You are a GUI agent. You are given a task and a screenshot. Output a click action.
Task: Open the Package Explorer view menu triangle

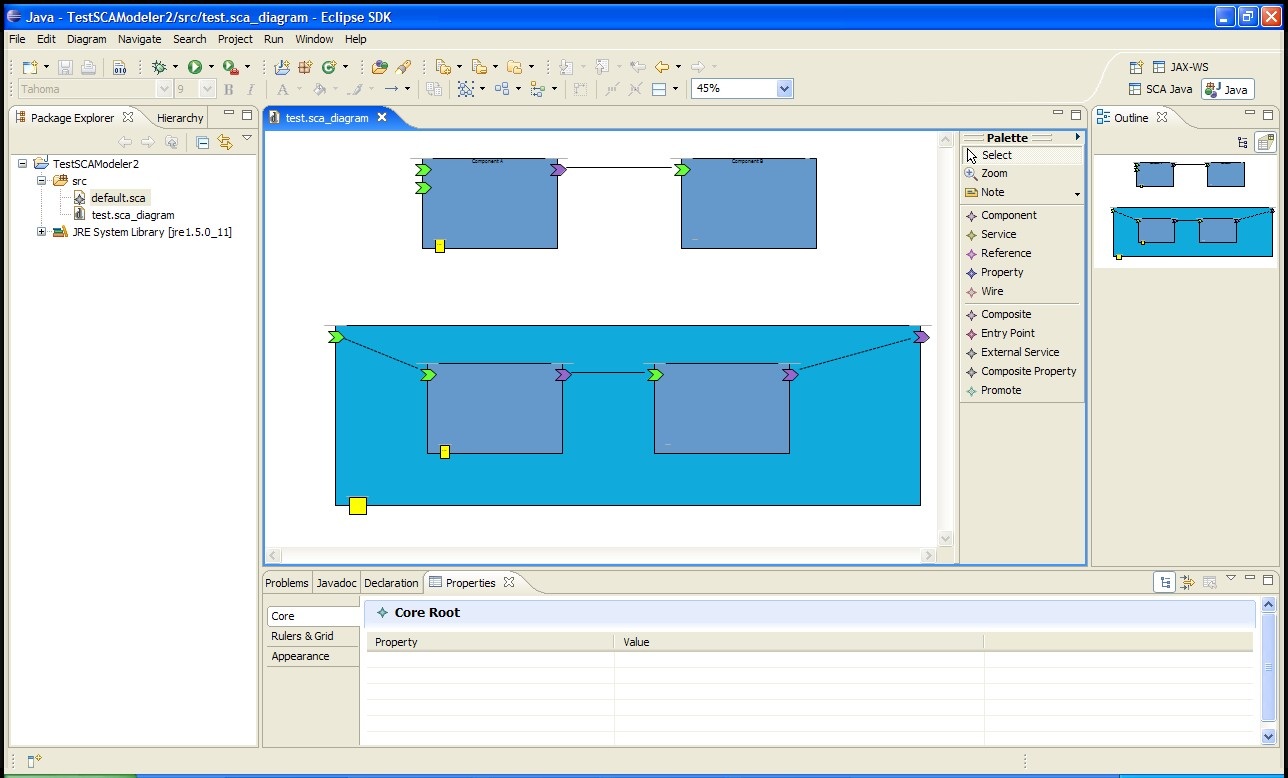pos(247,139)
